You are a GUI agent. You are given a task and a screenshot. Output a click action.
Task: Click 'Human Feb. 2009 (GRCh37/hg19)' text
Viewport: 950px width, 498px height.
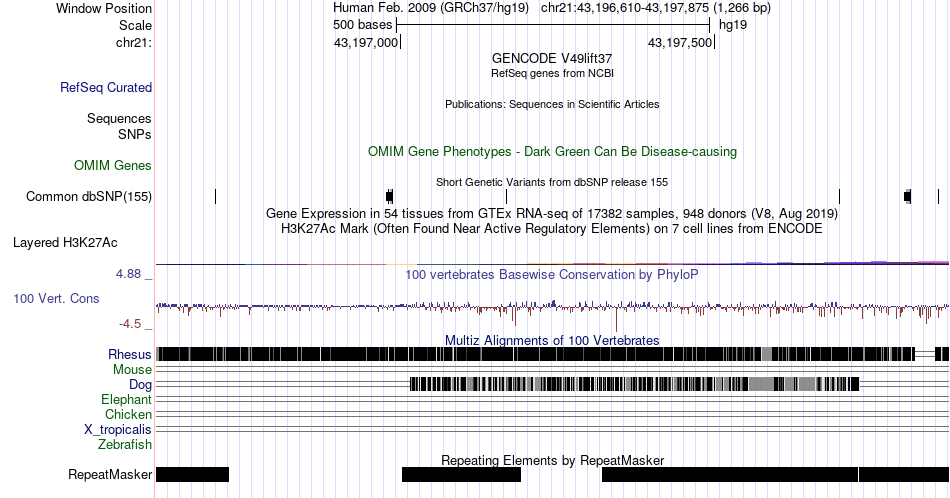[x=431, y=8]
